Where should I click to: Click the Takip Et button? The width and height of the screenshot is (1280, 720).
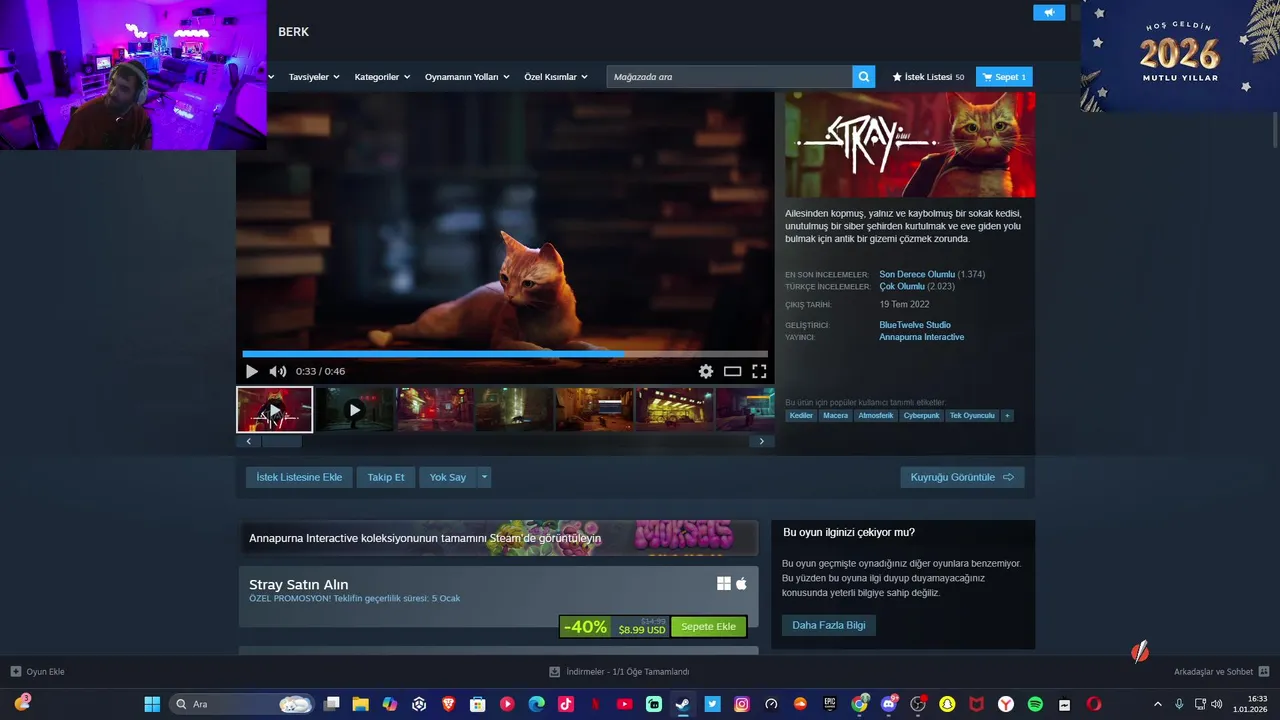386,477
